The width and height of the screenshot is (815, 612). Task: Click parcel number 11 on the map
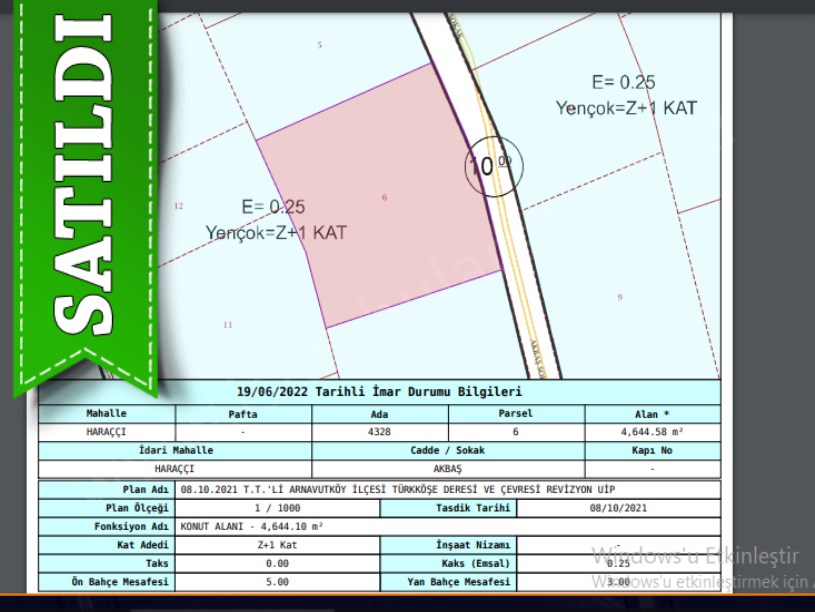click(x=228, y=325)
